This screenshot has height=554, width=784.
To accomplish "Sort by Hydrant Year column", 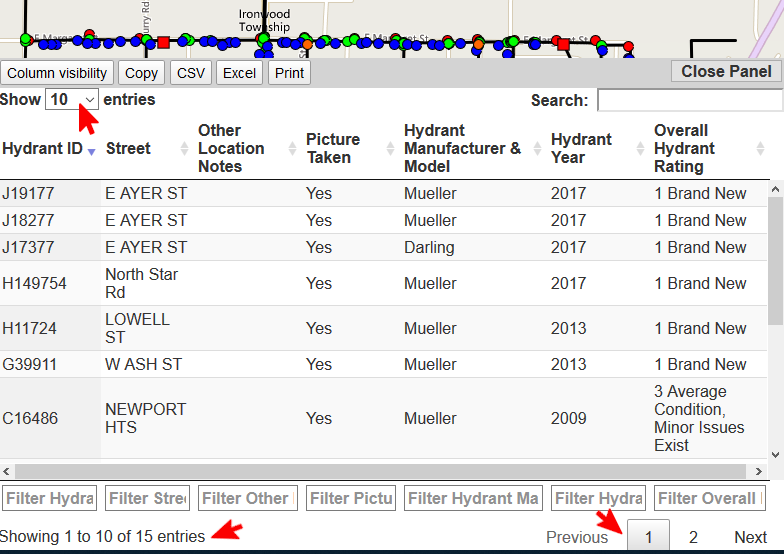I will (584, 149).
